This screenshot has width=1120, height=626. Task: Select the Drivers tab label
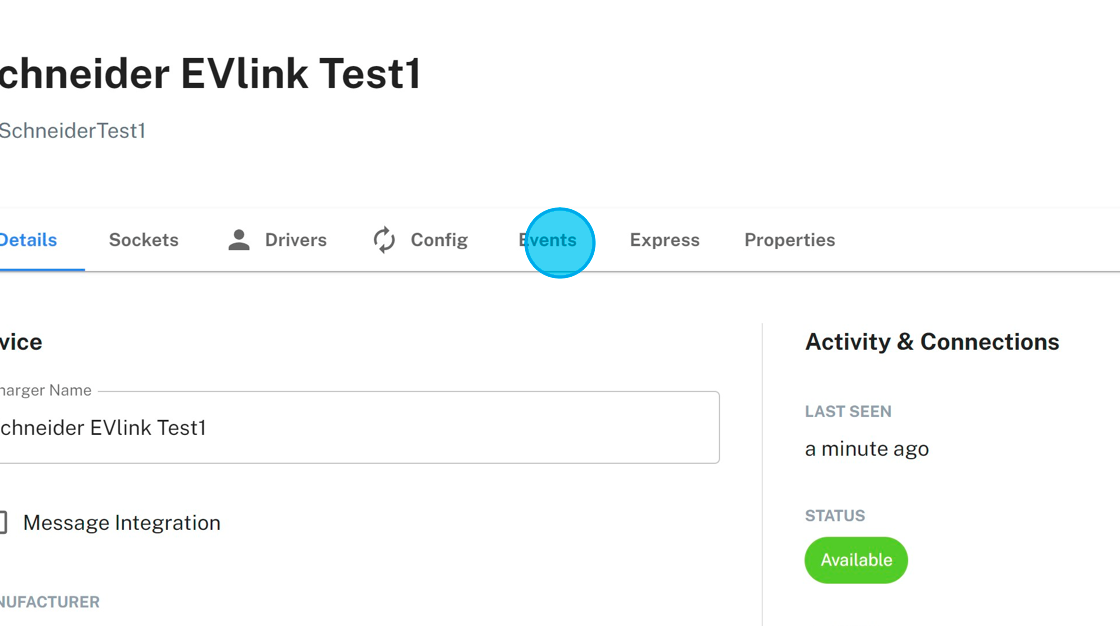point(295,240)
